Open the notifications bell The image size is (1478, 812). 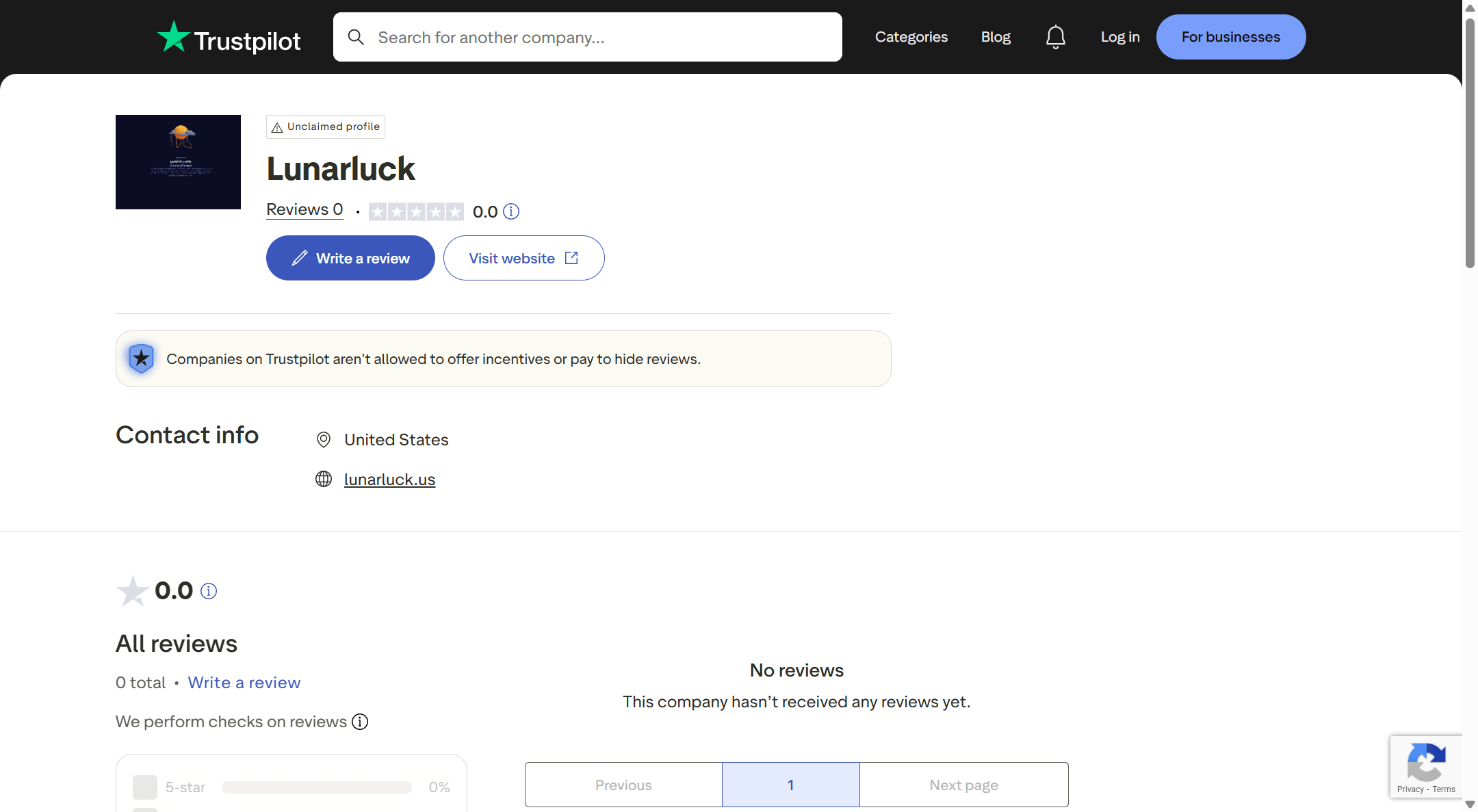pyautogui.click(x=1055, y=37)
